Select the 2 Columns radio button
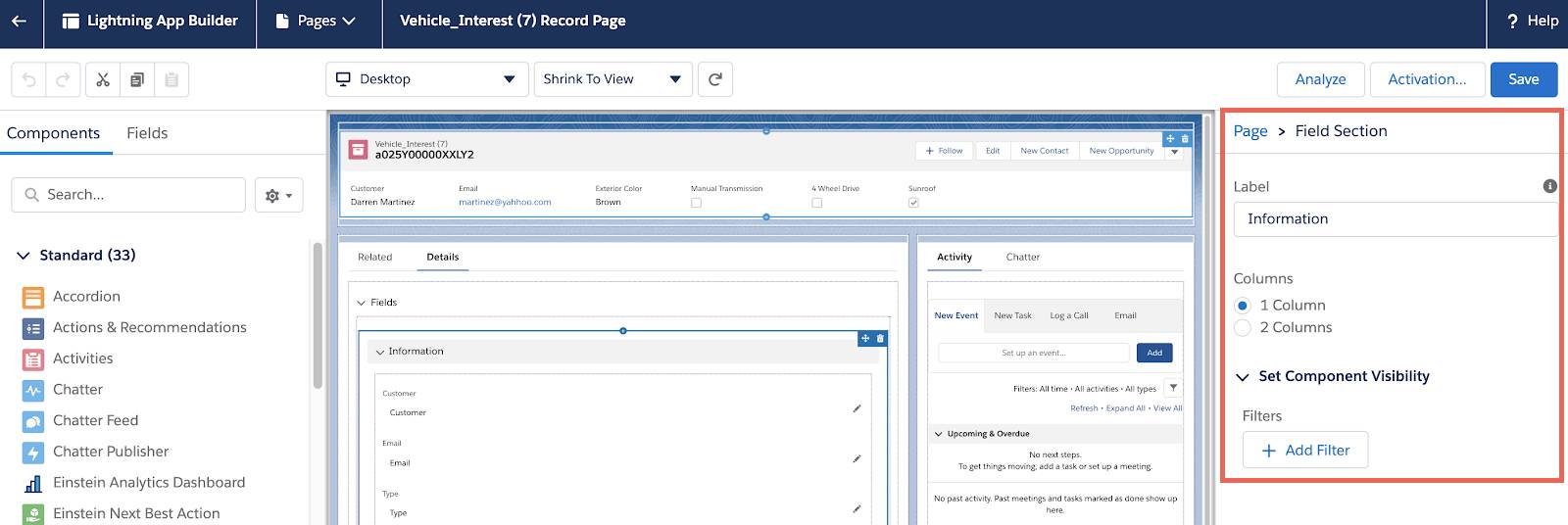This screenshot has width=1568, height=525. pos(1243,328)
